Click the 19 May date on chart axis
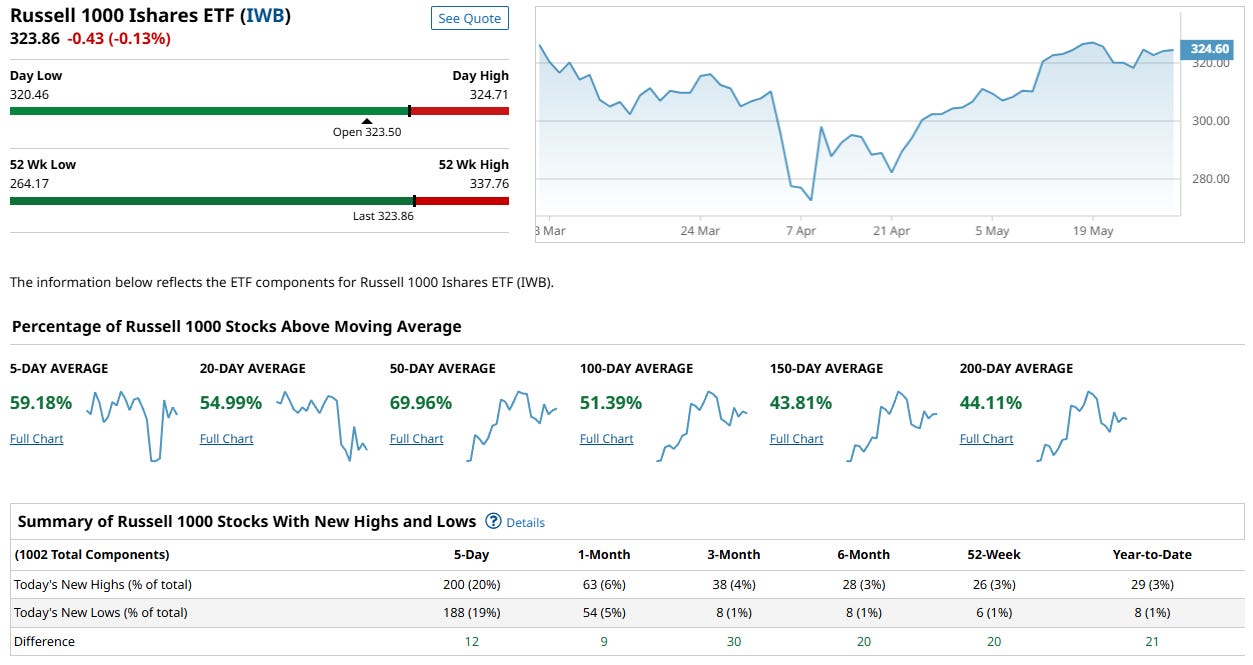This screenshot has height=665, width=1253. click(x=1093, y=231)
